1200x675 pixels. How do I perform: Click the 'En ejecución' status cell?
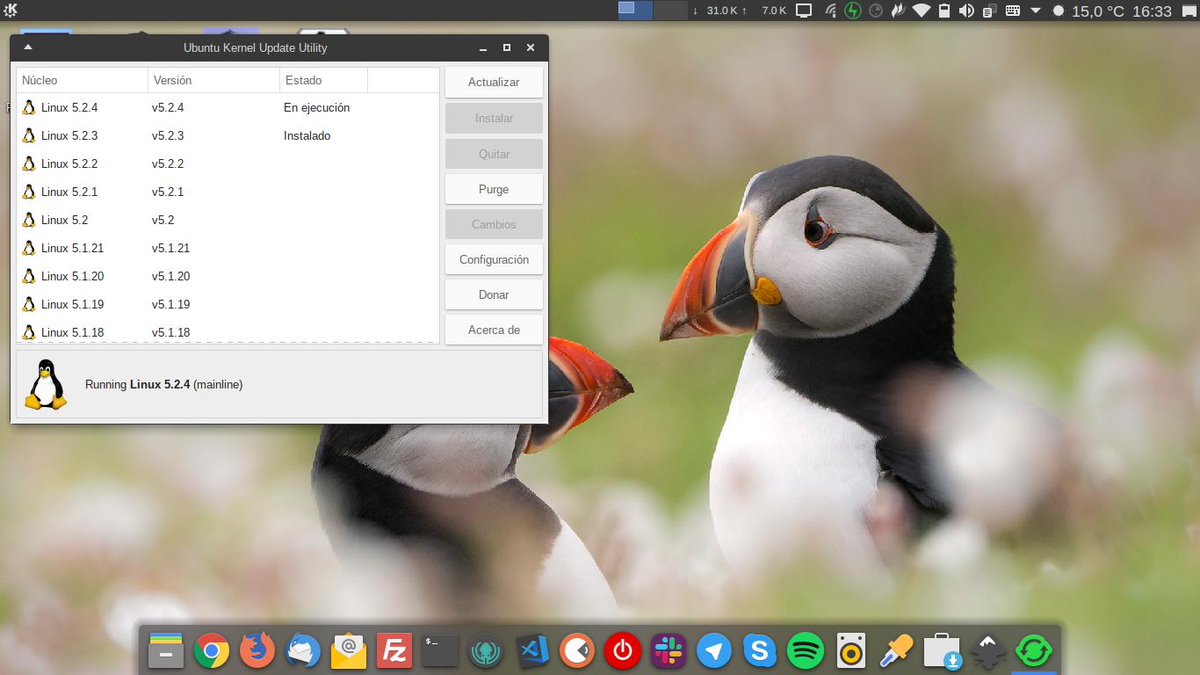coord(317,107)
